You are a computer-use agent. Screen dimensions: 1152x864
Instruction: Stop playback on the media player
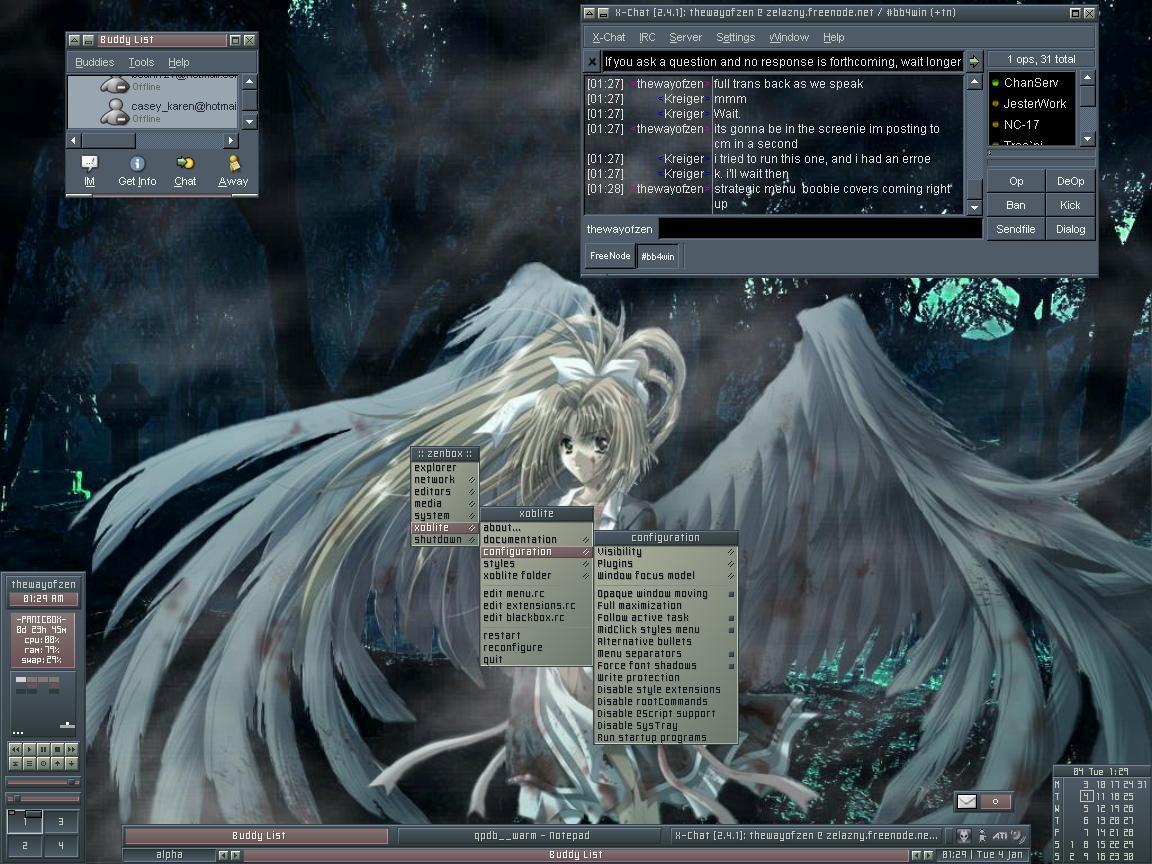(x=57, y=749)
